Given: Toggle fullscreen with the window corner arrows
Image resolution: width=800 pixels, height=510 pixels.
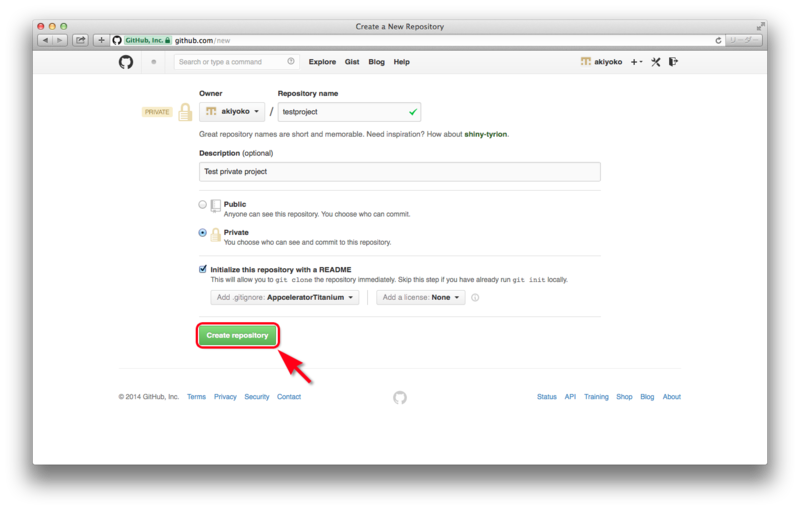Looking at the screenshot, I should pyautogui.click(x=761, y=26).
